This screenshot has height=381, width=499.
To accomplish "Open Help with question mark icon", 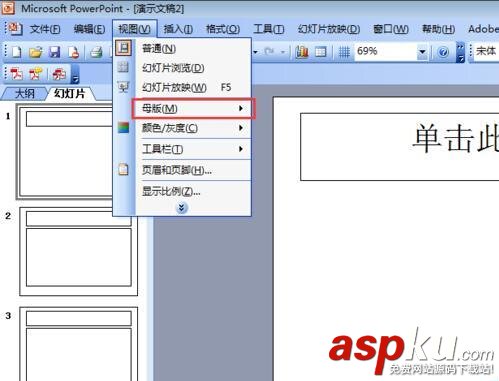I will pyautogui.click(x=443, y=52).
